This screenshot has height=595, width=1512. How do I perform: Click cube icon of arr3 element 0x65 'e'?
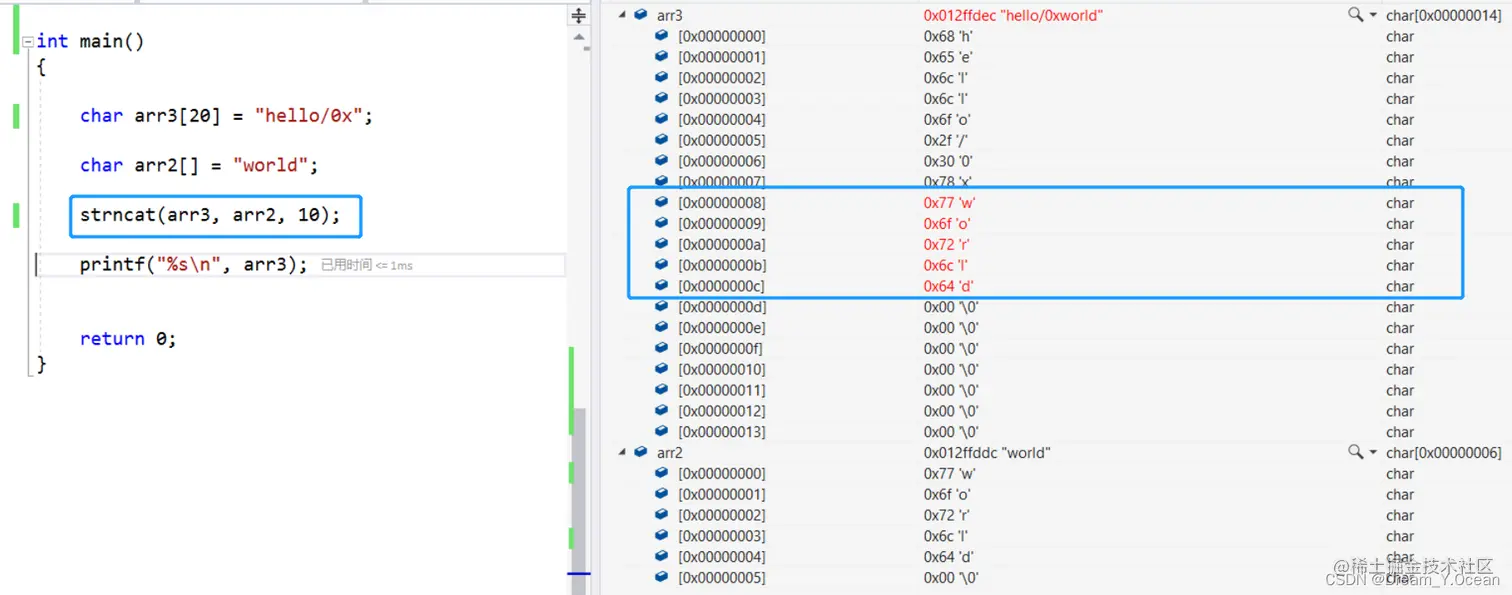661,57
